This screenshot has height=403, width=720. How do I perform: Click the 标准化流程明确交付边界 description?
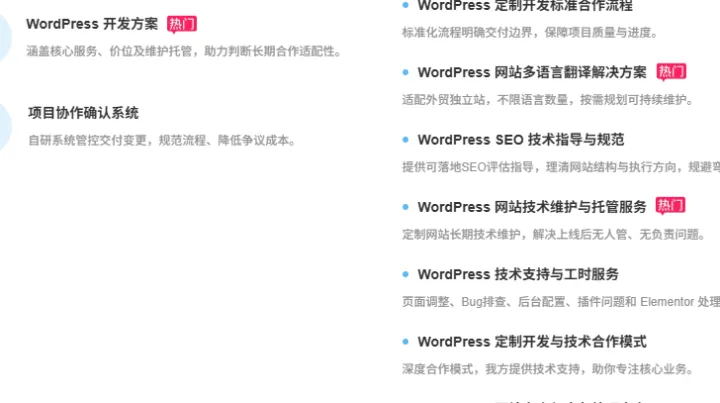[x=530, y=33]
